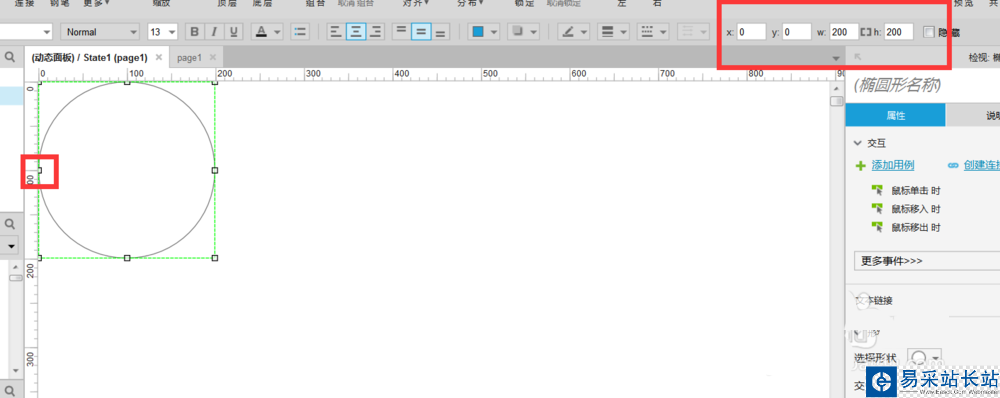Switch to the 说明 notes tab
Viewport: 1000px width, 398px height.
point(973,115)
